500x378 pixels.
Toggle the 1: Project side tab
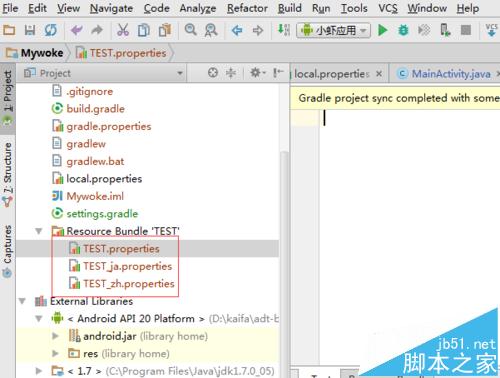[x=8, y=98]
